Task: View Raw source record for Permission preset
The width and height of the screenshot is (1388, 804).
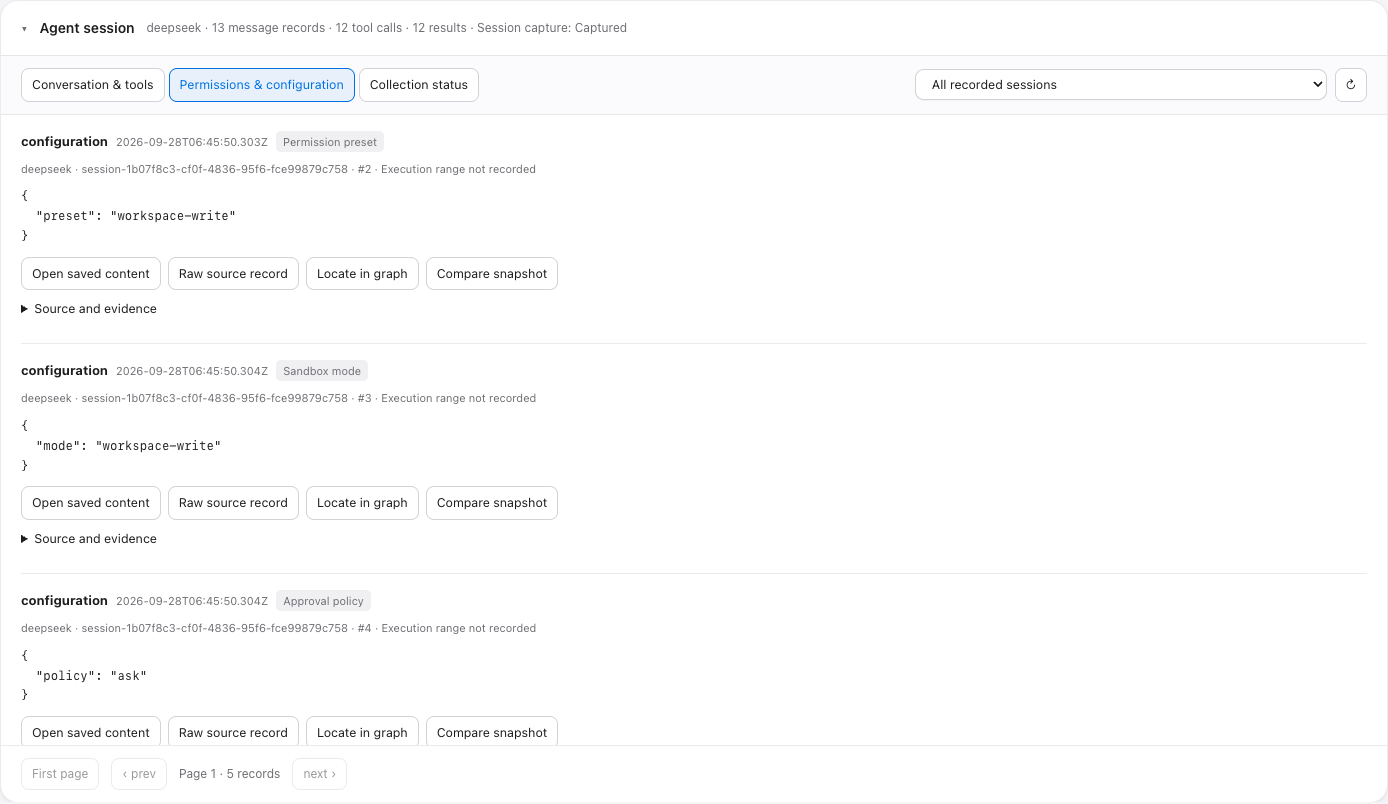Action: pyautogui.click(x=233, y=274)
